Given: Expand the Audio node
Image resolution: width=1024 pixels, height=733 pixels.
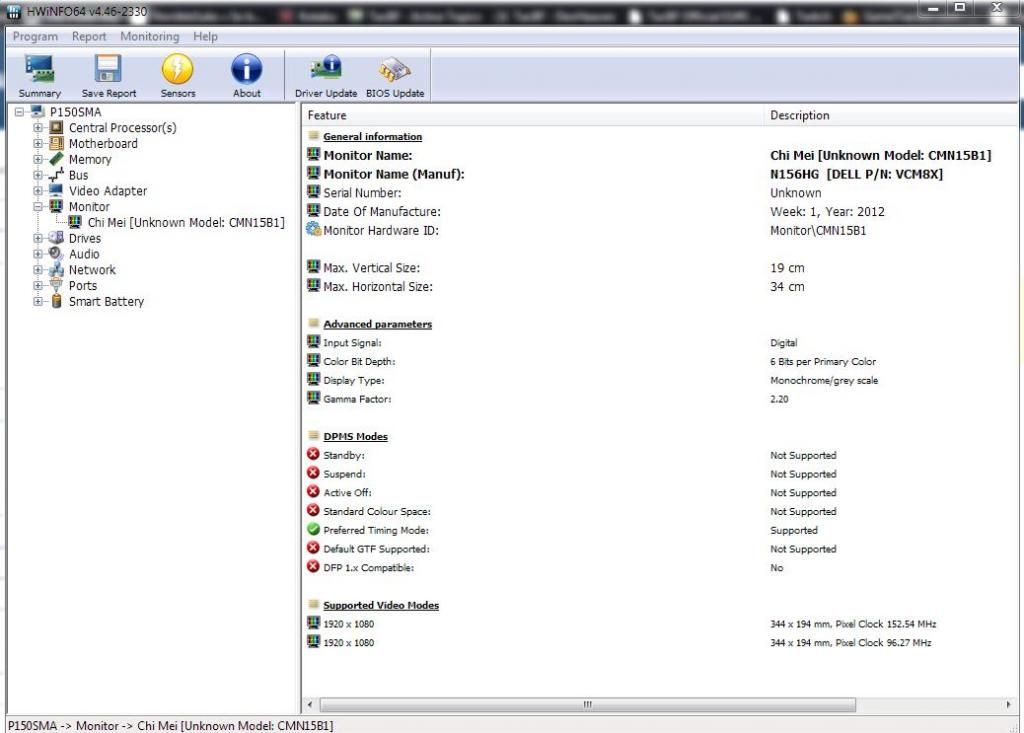Looking at the screenshot, I should (39, 254).
